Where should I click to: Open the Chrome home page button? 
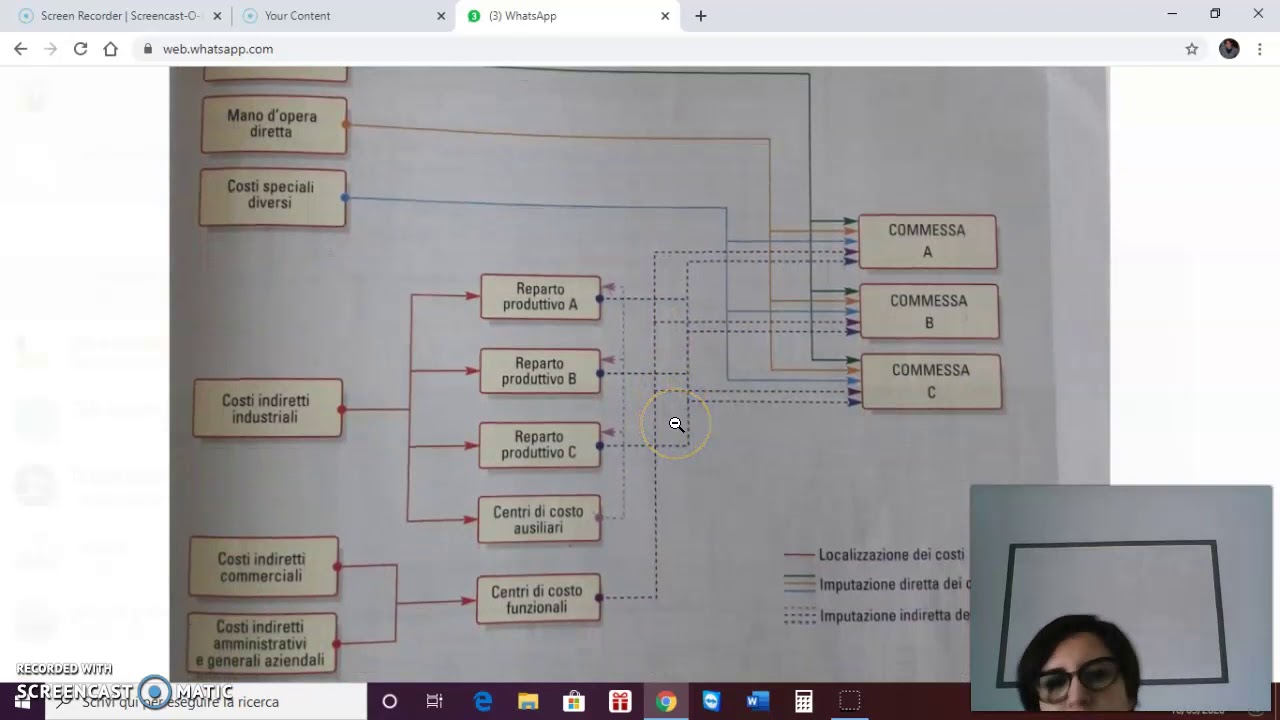click(x=110, y=49)
